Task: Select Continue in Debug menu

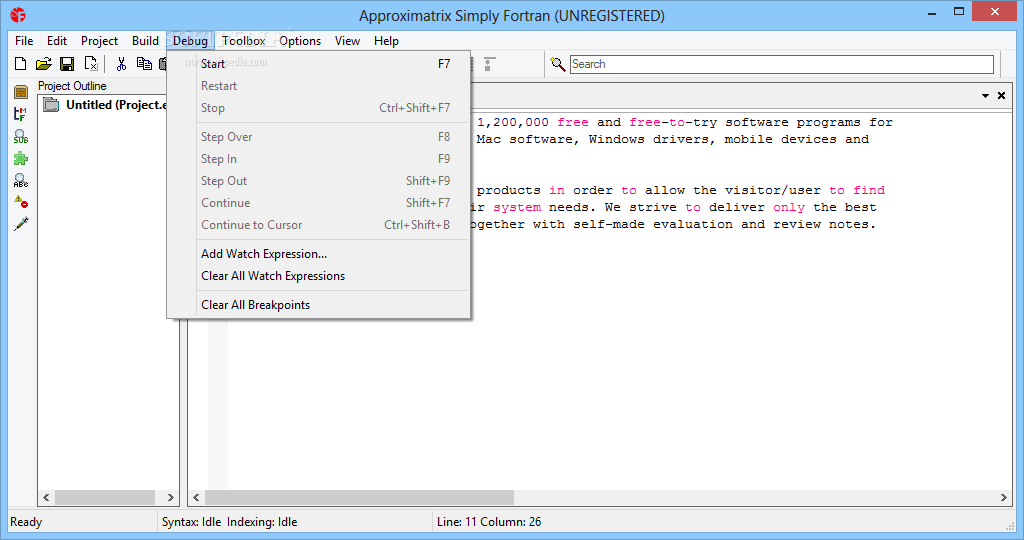Action: pyautogui.click(x=319, y=203)
